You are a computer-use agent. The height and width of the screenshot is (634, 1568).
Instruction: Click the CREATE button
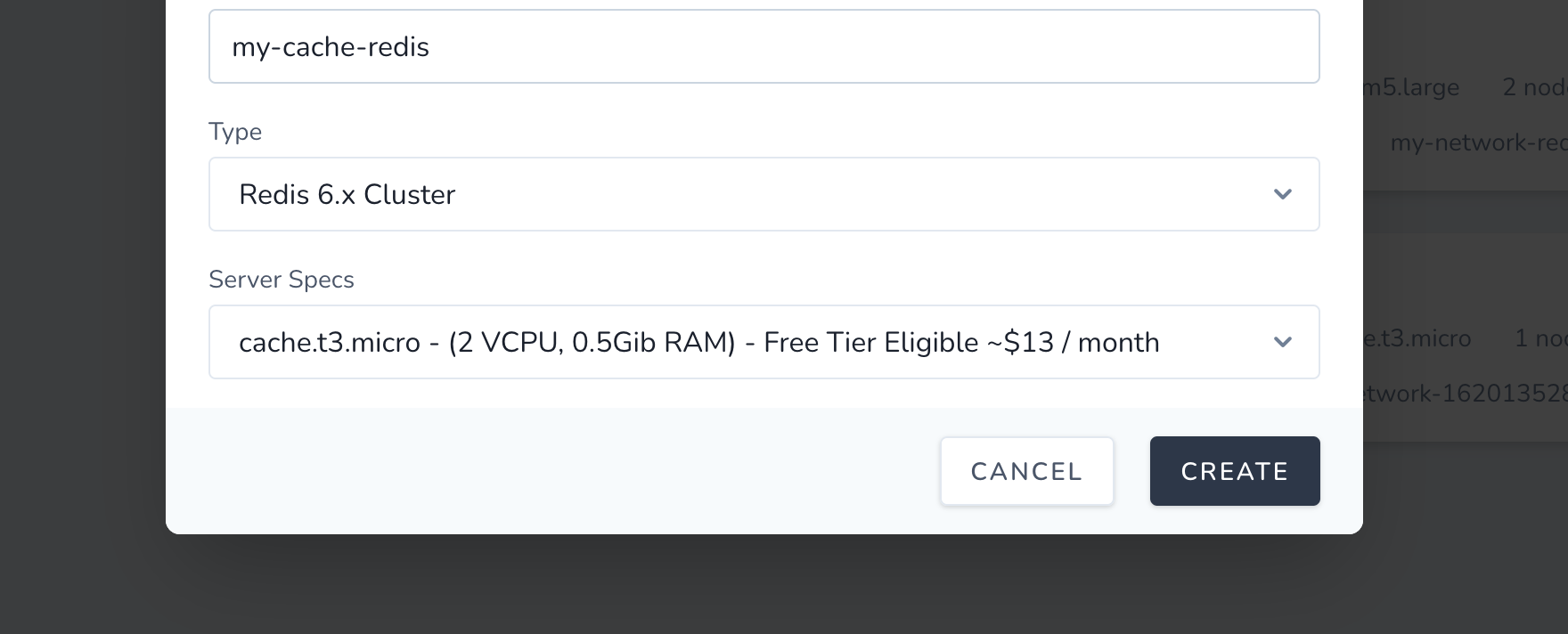pos(1235,470)
